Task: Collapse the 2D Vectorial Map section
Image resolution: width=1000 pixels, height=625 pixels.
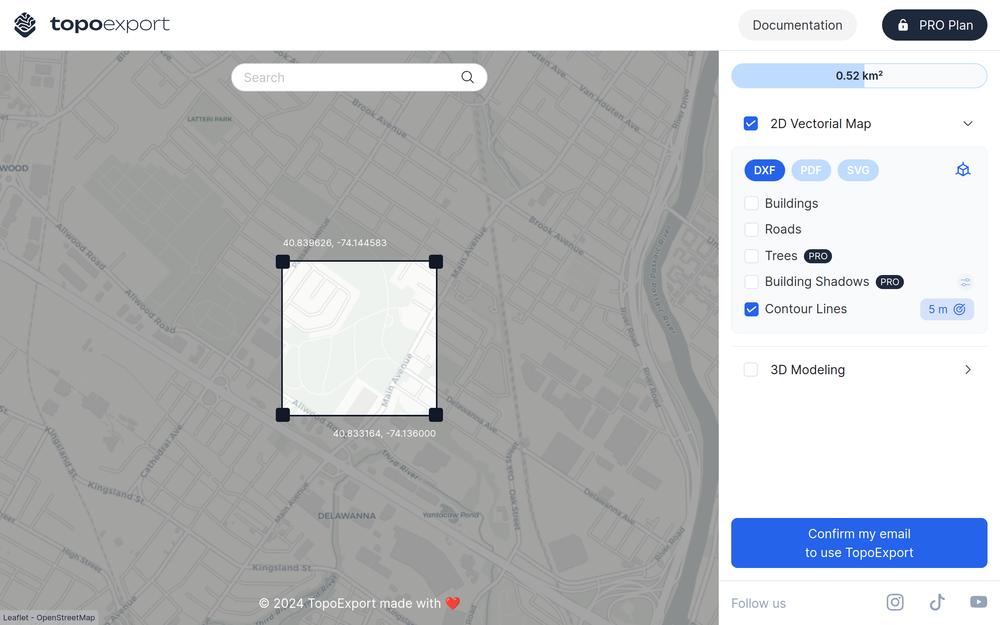Action: point(967,123)
